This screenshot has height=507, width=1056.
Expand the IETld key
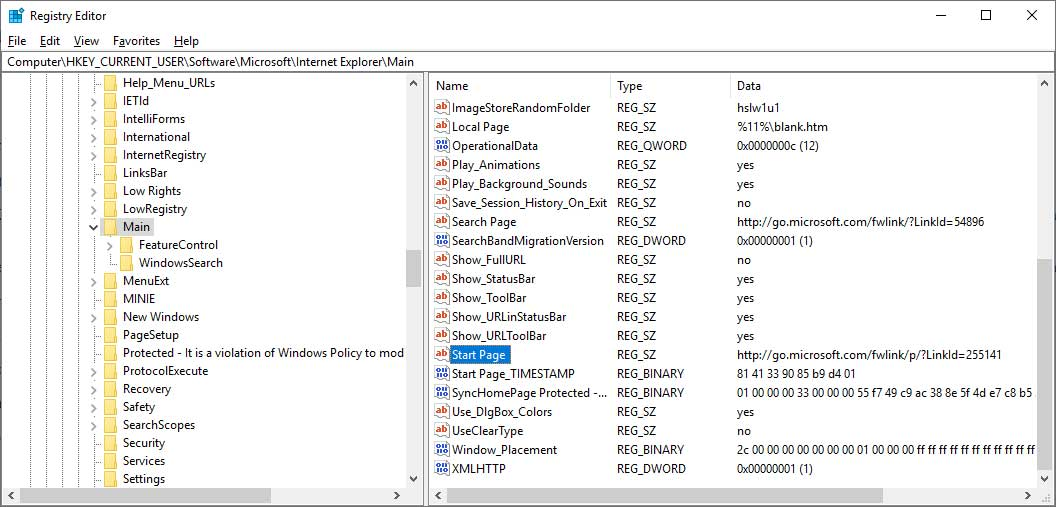[x=94, y=101]
